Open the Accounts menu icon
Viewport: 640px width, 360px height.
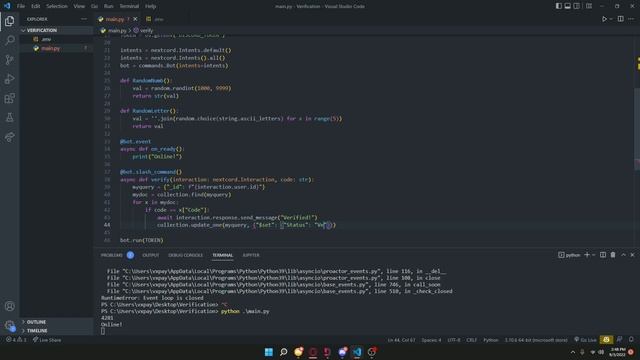10,306
